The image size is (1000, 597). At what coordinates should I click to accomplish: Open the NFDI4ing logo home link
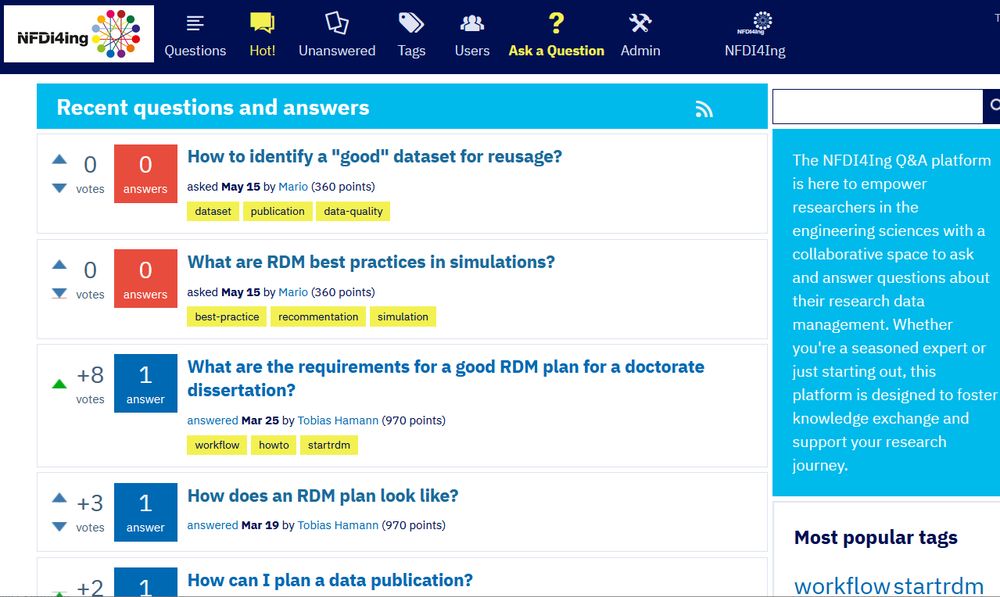(78, 34)
